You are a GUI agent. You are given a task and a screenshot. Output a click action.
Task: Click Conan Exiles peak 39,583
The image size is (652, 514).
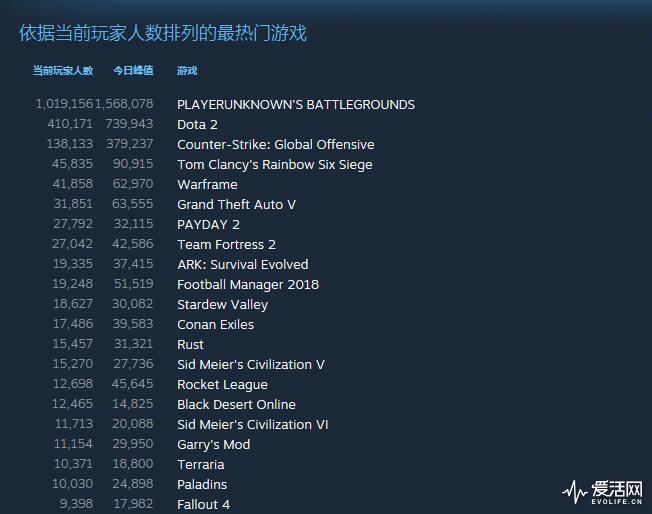coord(133,324)
